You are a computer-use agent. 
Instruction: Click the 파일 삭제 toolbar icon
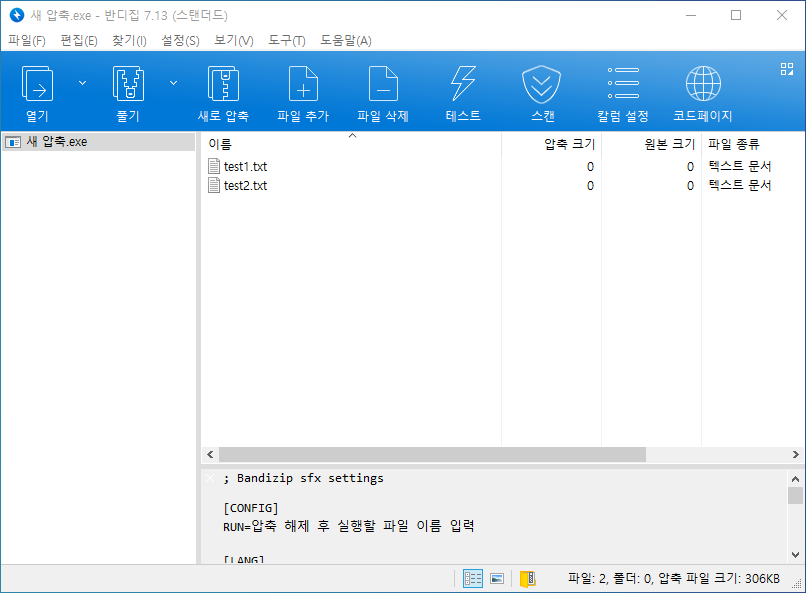click(383, 84)
